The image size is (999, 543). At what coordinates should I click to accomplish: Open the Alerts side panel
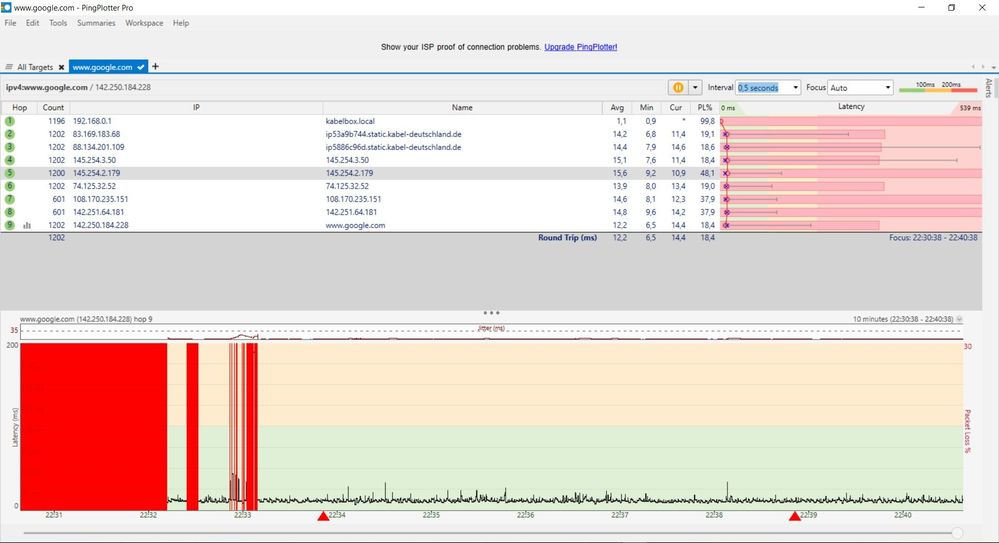[x=989, y=87]
